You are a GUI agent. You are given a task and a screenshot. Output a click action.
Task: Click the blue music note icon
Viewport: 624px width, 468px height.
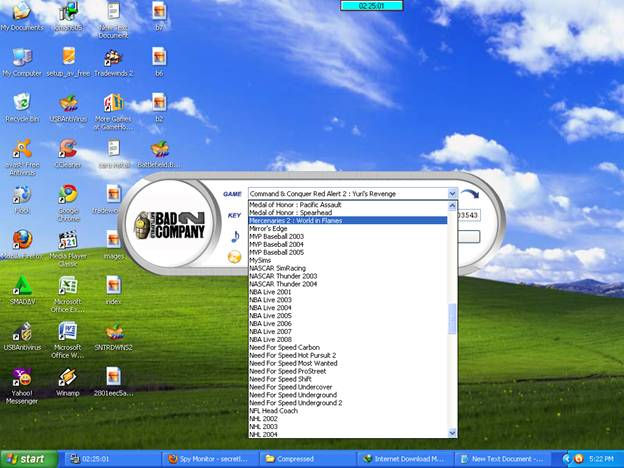(235, 236)
